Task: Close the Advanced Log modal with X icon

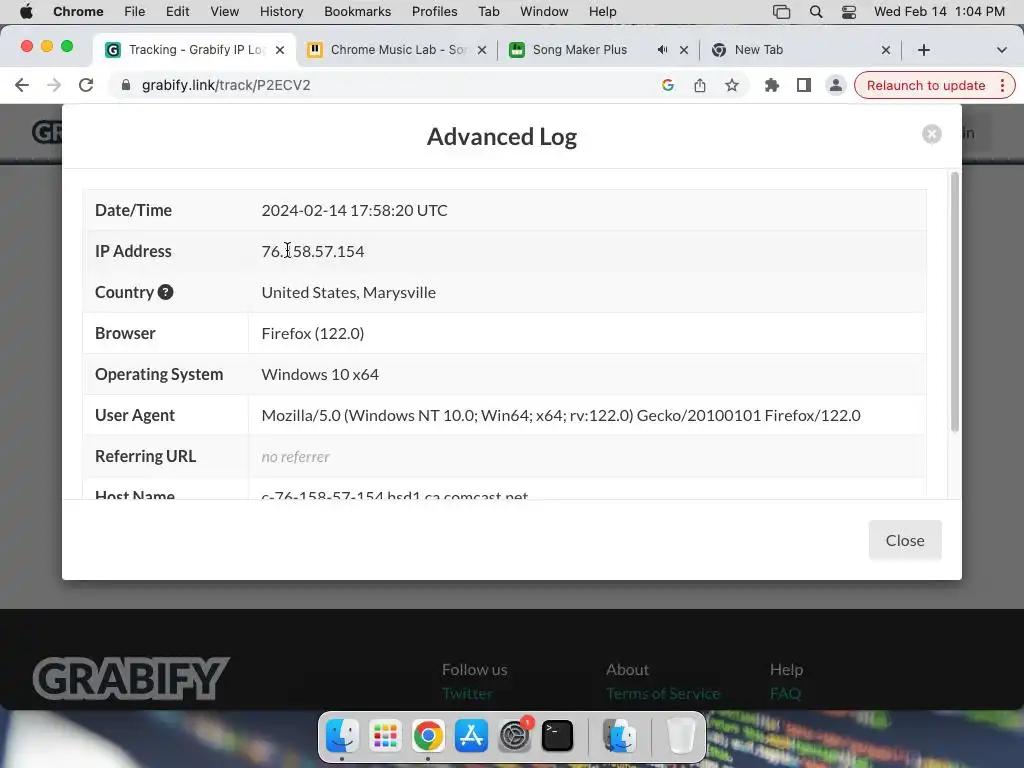Action: (931, 134)
